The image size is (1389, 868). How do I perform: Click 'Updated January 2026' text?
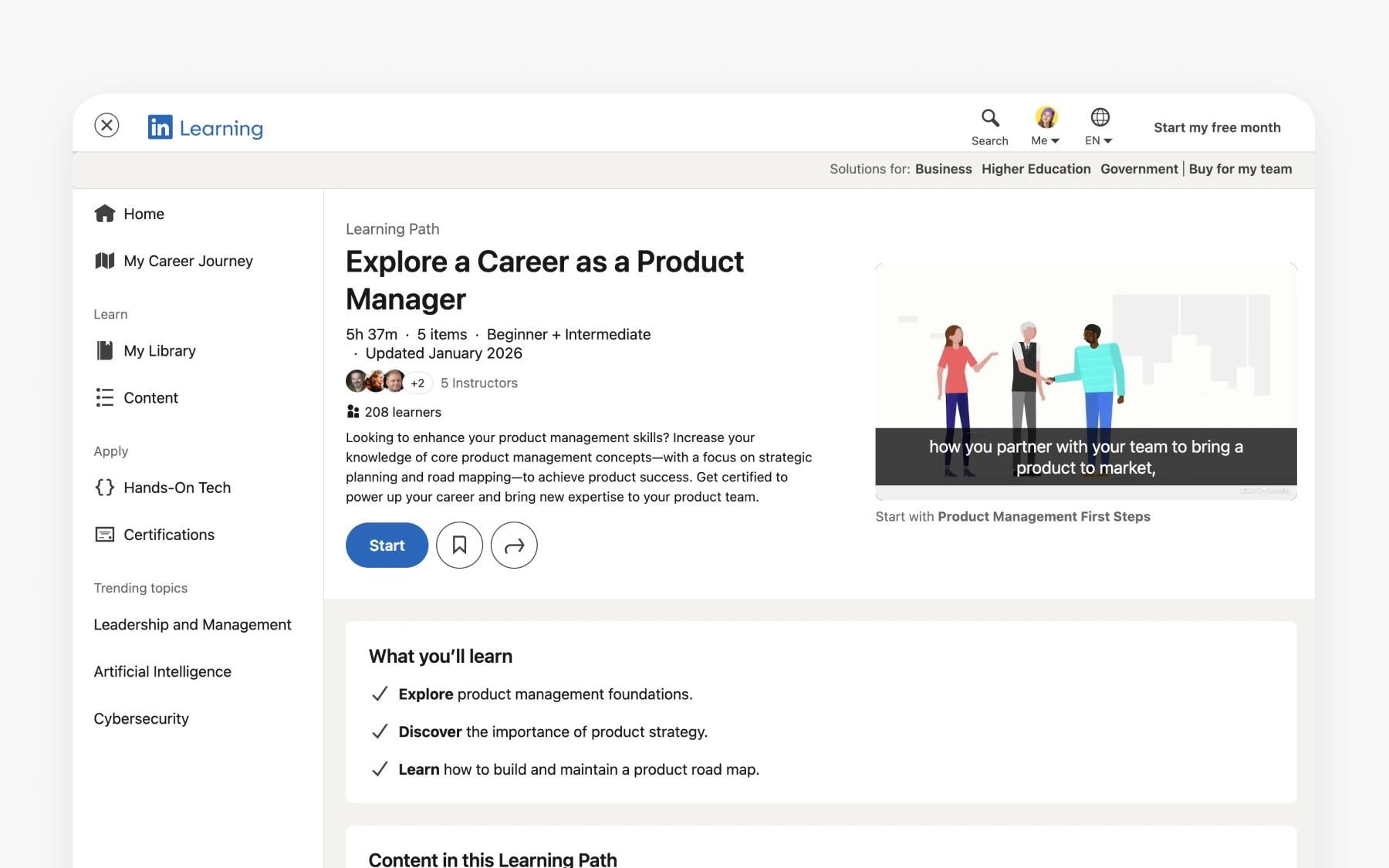click(x=444, y=353)
